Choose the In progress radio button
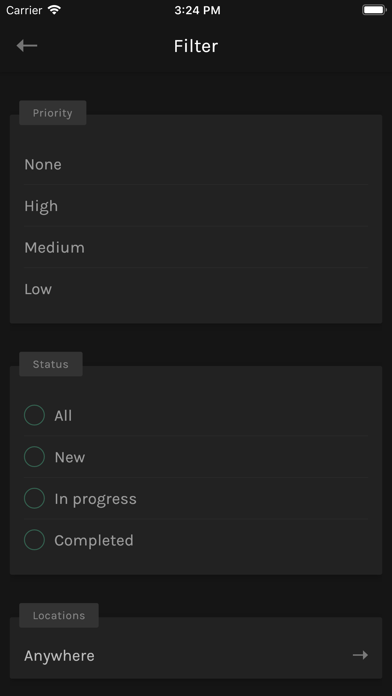 tap(34, 498)
